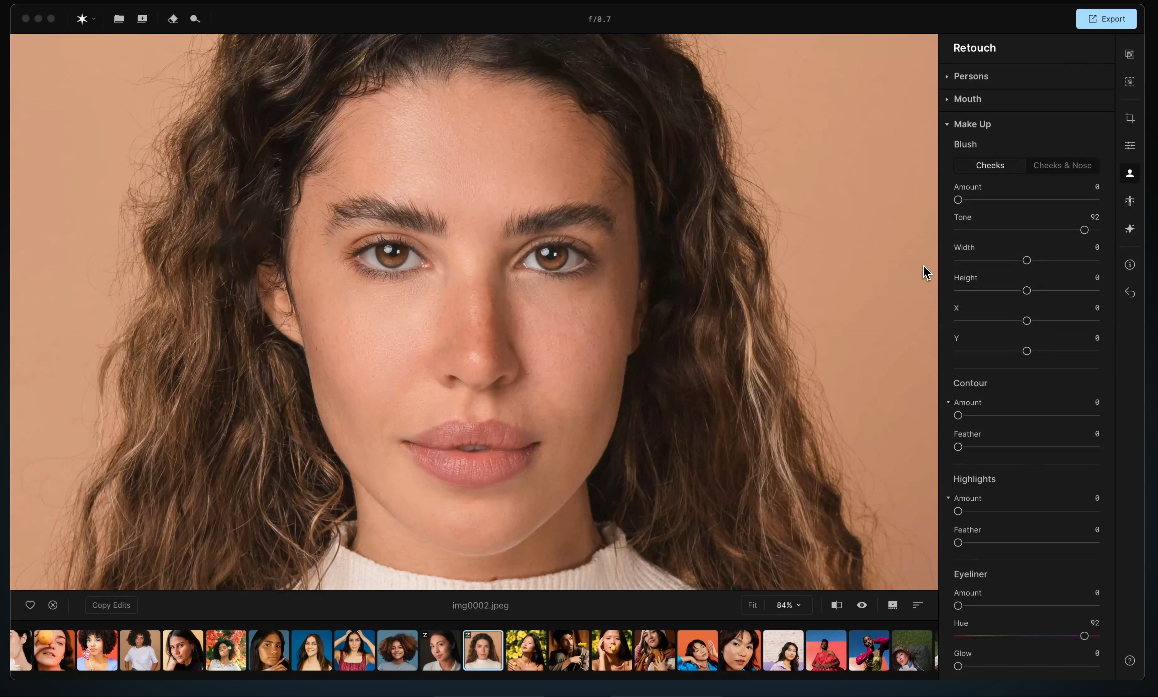Open the Adjustments sliders panel icon
Viewport: 1158px width, 697px height.
coord(1130,146)
